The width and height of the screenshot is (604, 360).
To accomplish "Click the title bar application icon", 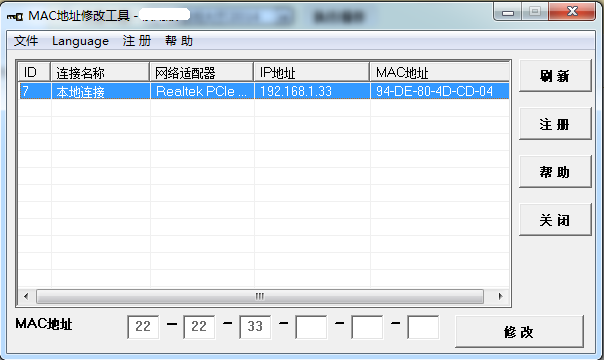I will pyautogui.click(x=15, y=16).
